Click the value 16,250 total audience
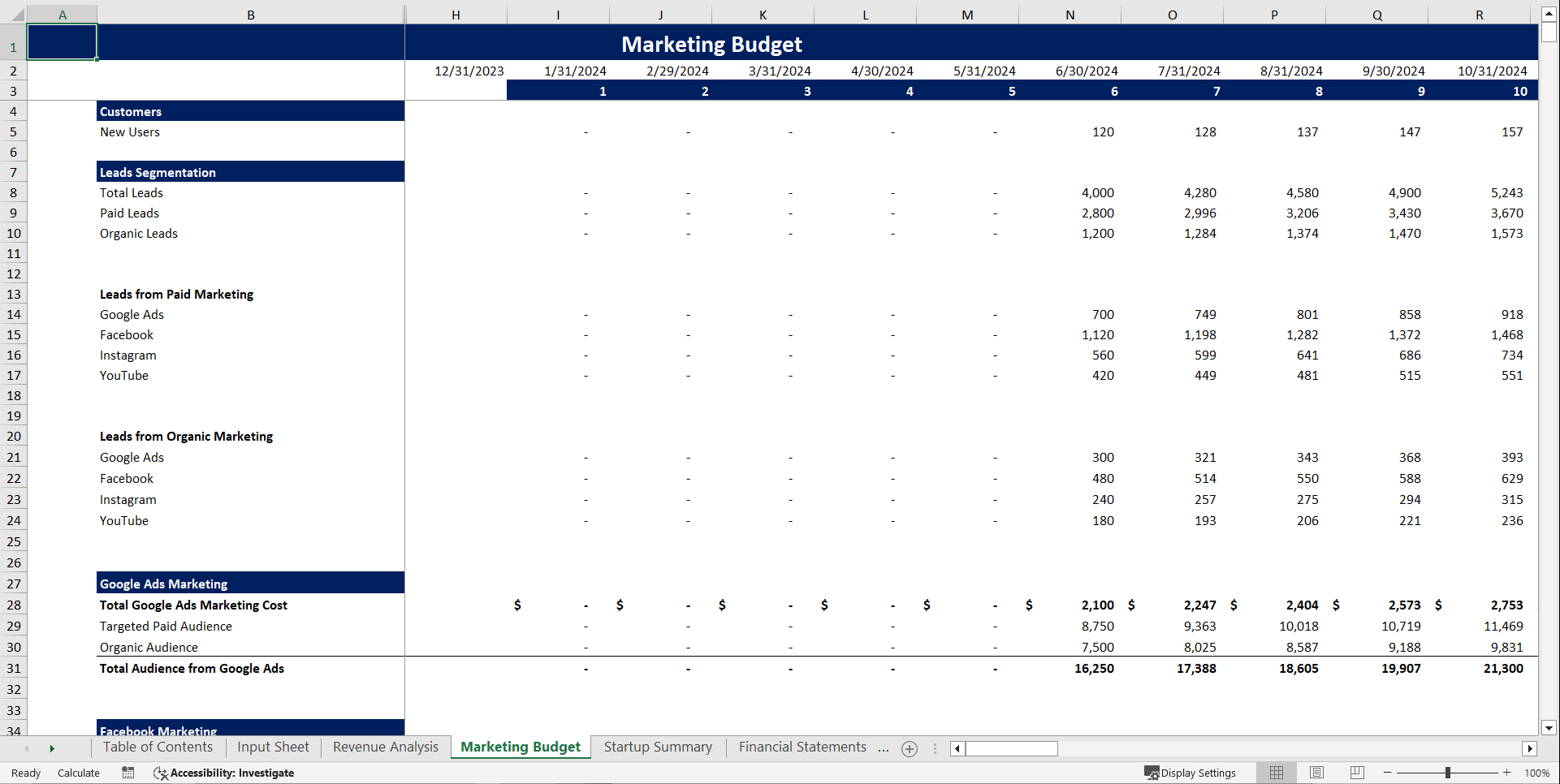1560x784 pixels. tap(1094, 668)
